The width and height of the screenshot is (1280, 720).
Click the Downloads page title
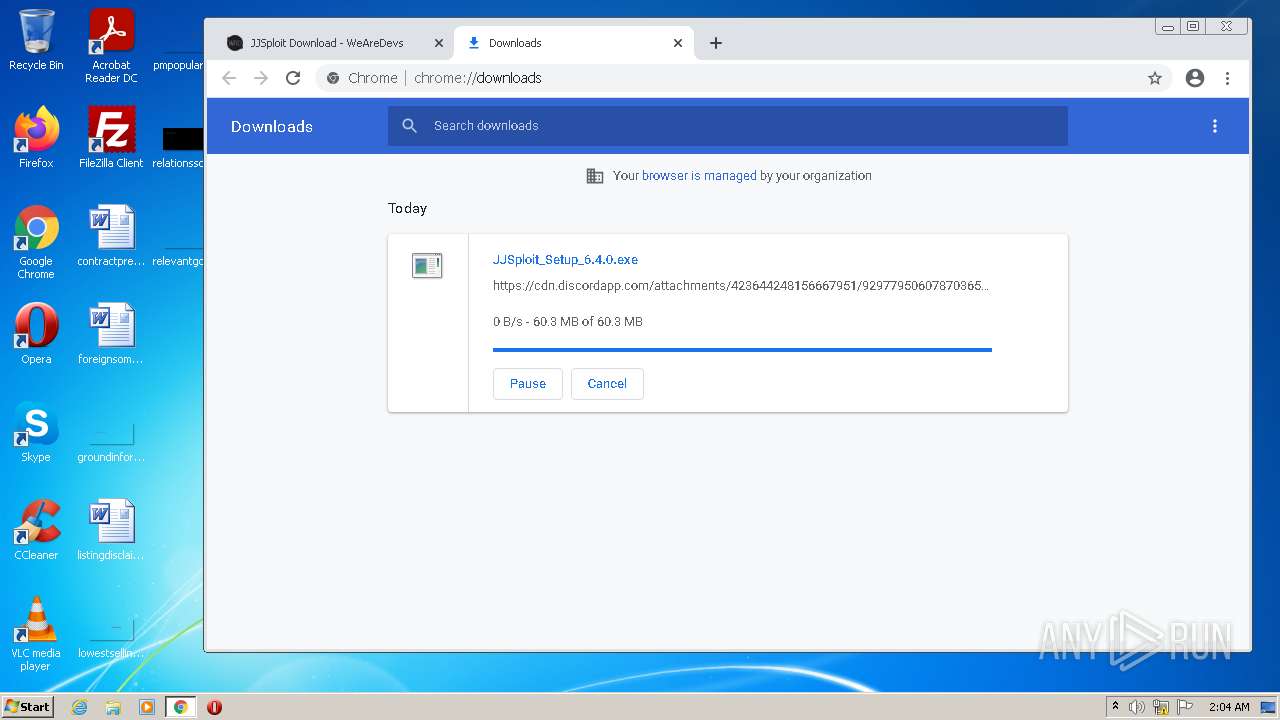click(x=272, y=127)
